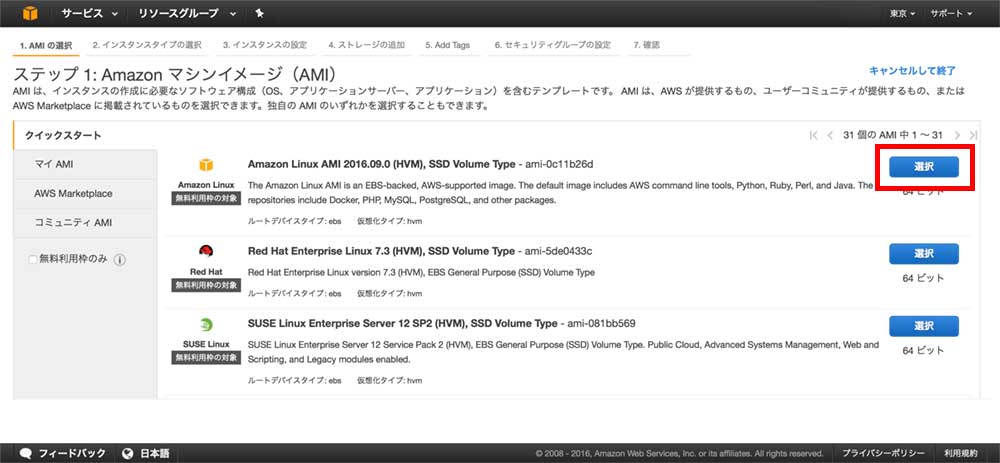Click the pin shortcut icon in navbar
This screenshot has height=463, width=1000.
point(260,14)
